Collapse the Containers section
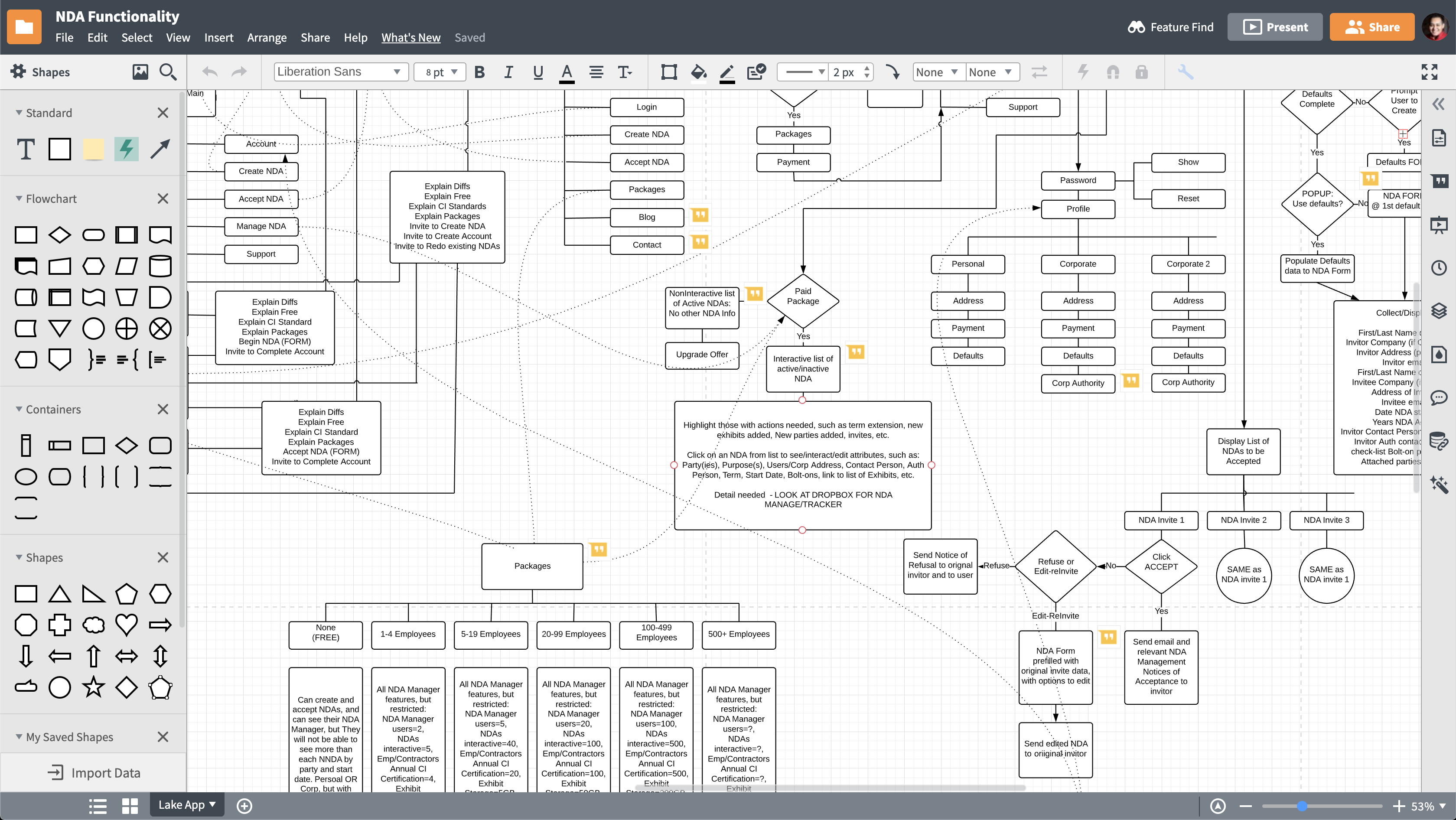Screen dimensions: 1456x820 tap(19, 409)
